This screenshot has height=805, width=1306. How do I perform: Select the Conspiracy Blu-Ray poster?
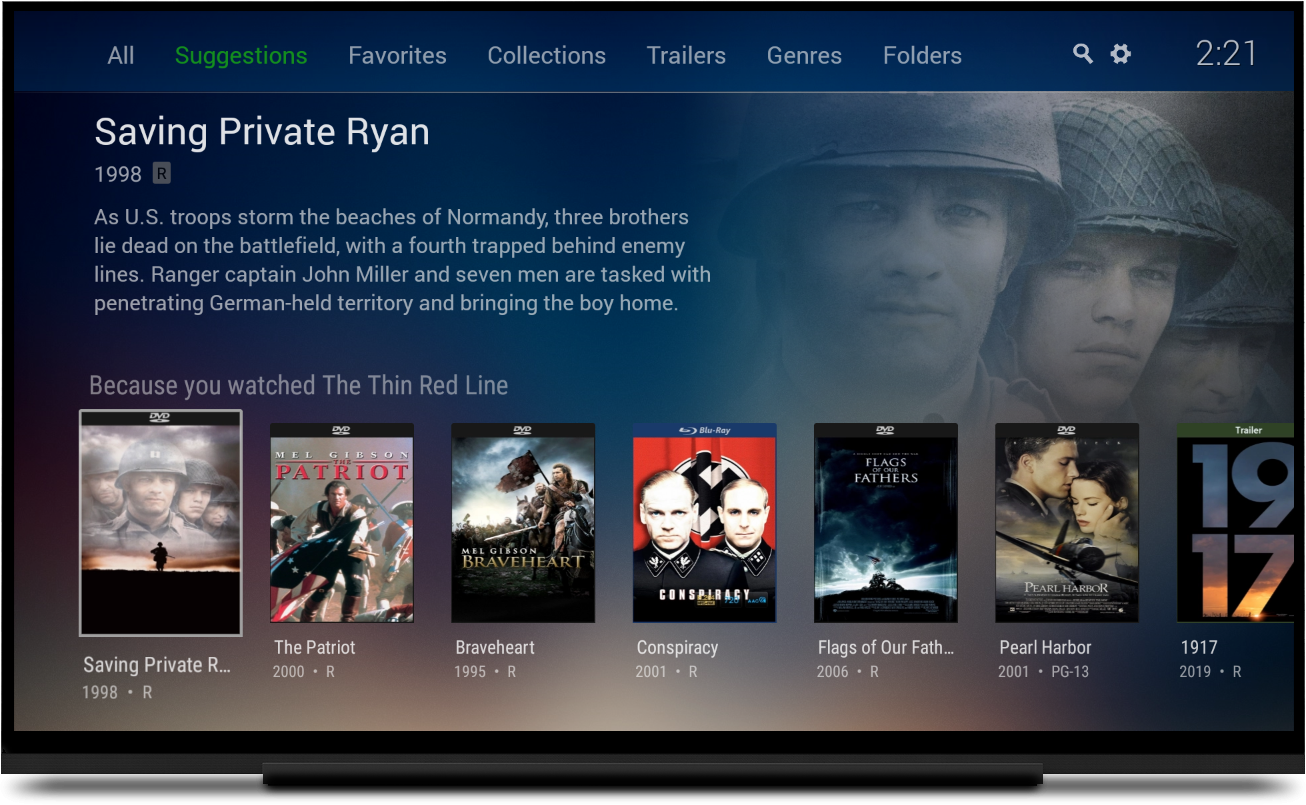pos(704,522)
